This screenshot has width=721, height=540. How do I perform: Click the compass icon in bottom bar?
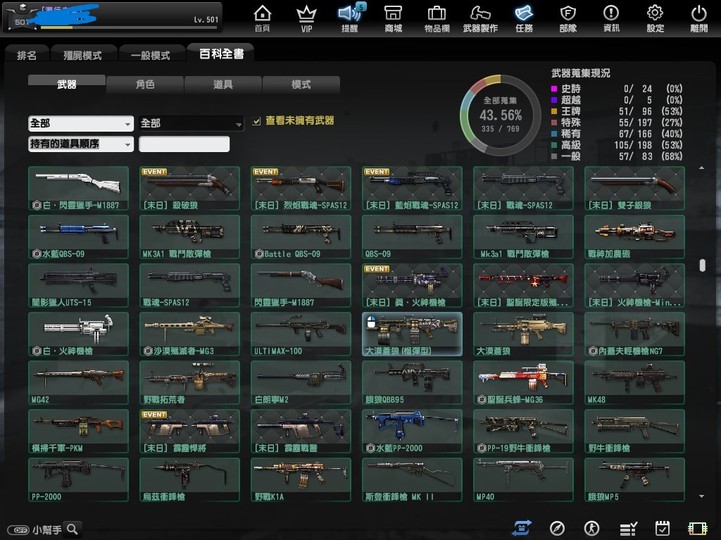click(x=558, y=528)
